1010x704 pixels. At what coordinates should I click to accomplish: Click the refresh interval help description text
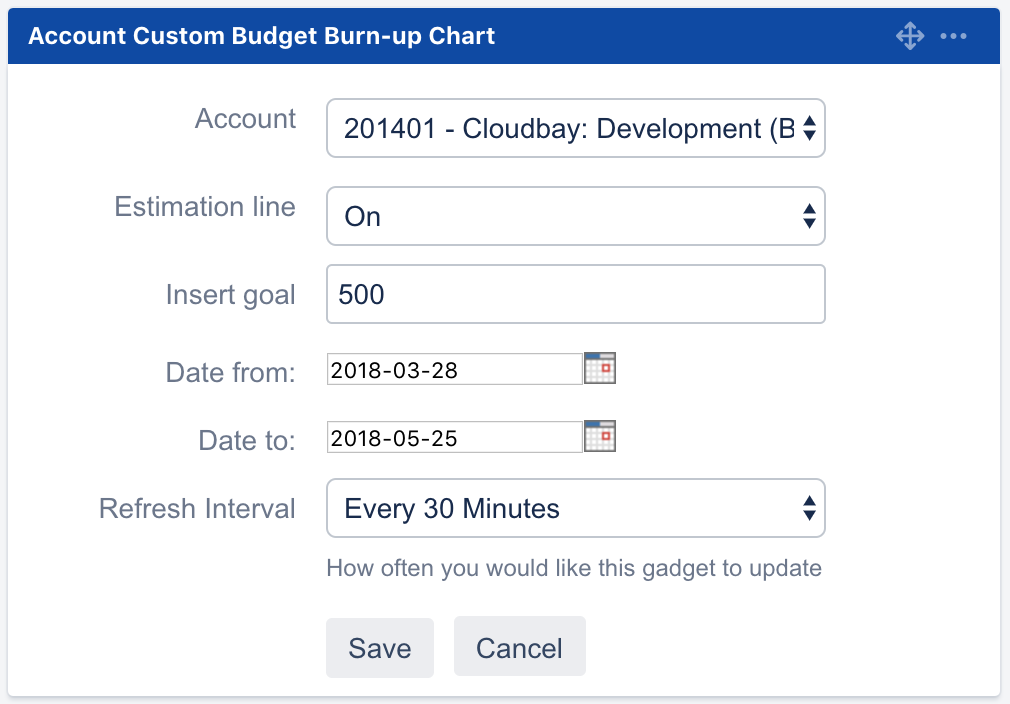pyautogui.click(x=574, y=569)
